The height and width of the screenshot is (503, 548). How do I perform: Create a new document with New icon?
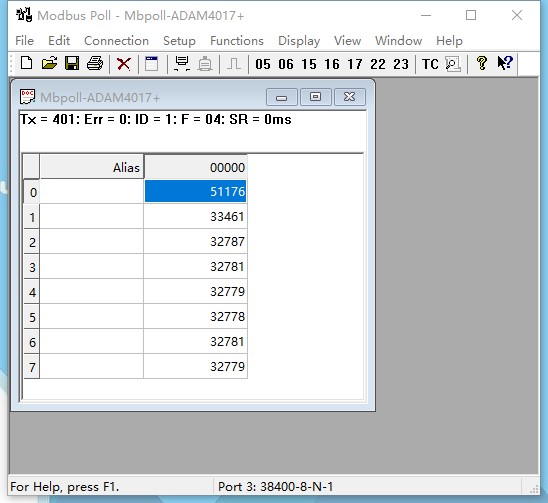pyautogui.click(x=27, y=64)
